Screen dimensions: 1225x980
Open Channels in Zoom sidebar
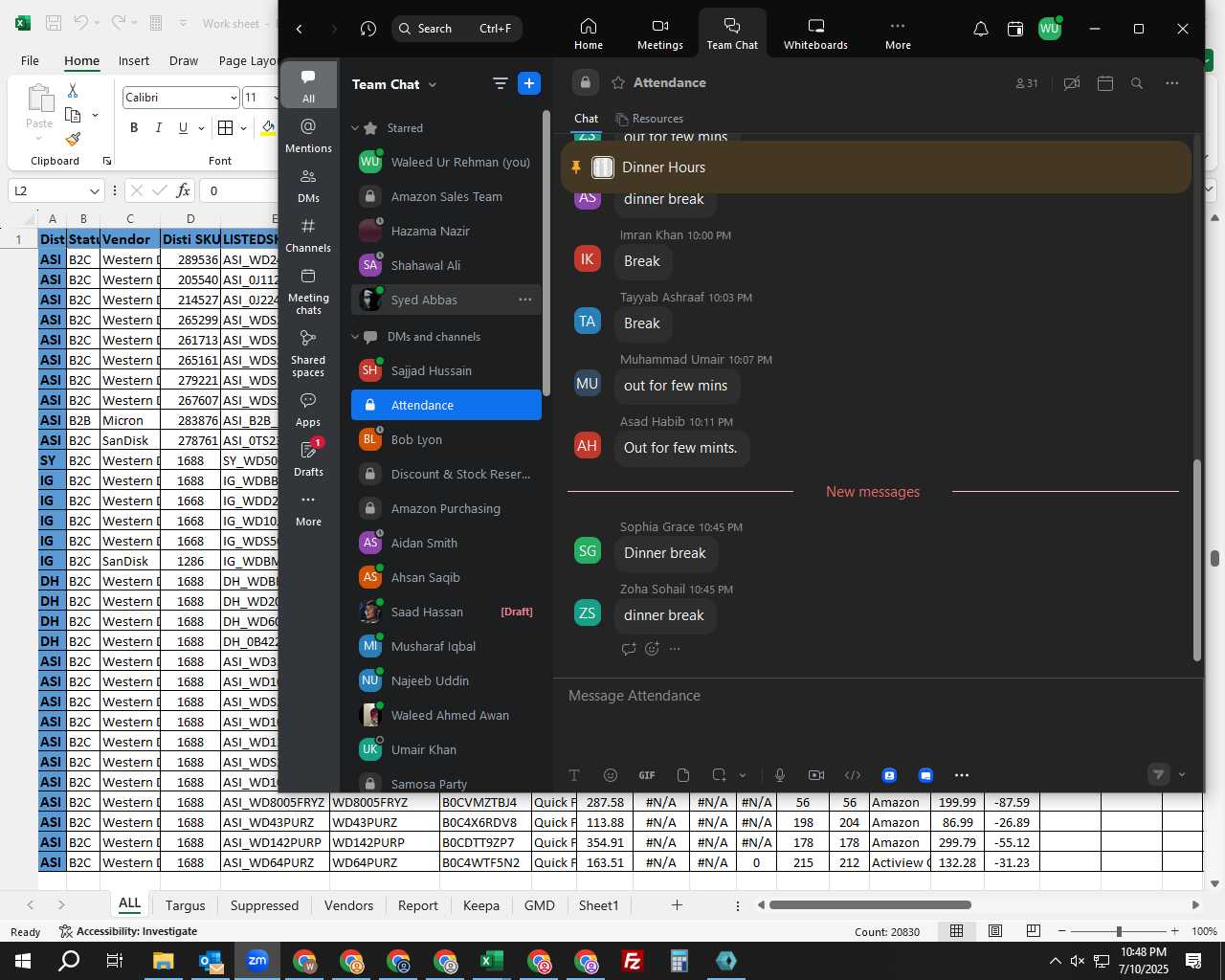[x=308, y=234]
